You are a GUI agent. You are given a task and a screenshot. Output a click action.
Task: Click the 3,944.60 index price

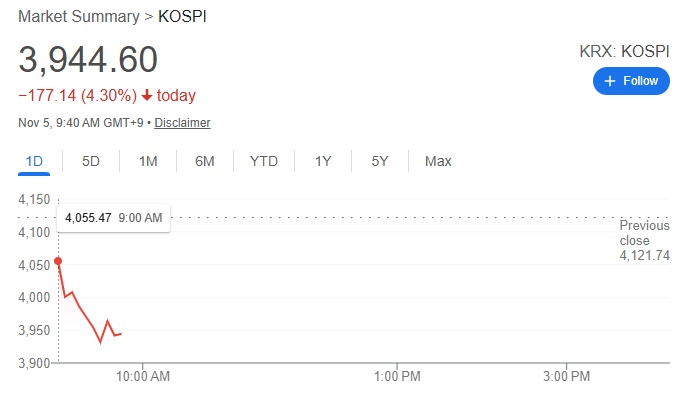pyautogui.click(x=88, y=60)
